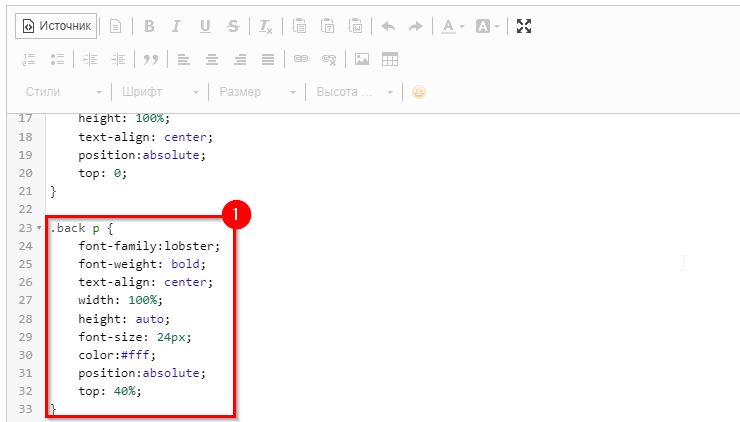Click the undo arrow icon
740x422 pixels.
pyautogui.click(x=388, y=26)
